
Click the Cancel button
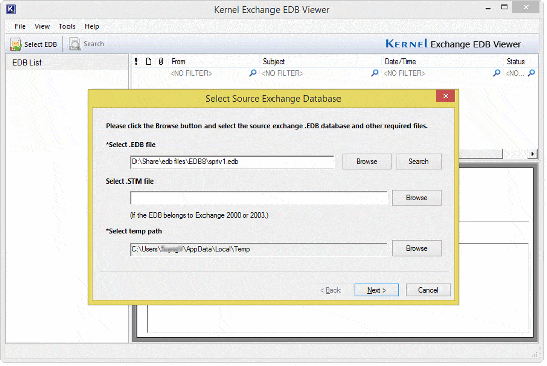tap(428, 290)
